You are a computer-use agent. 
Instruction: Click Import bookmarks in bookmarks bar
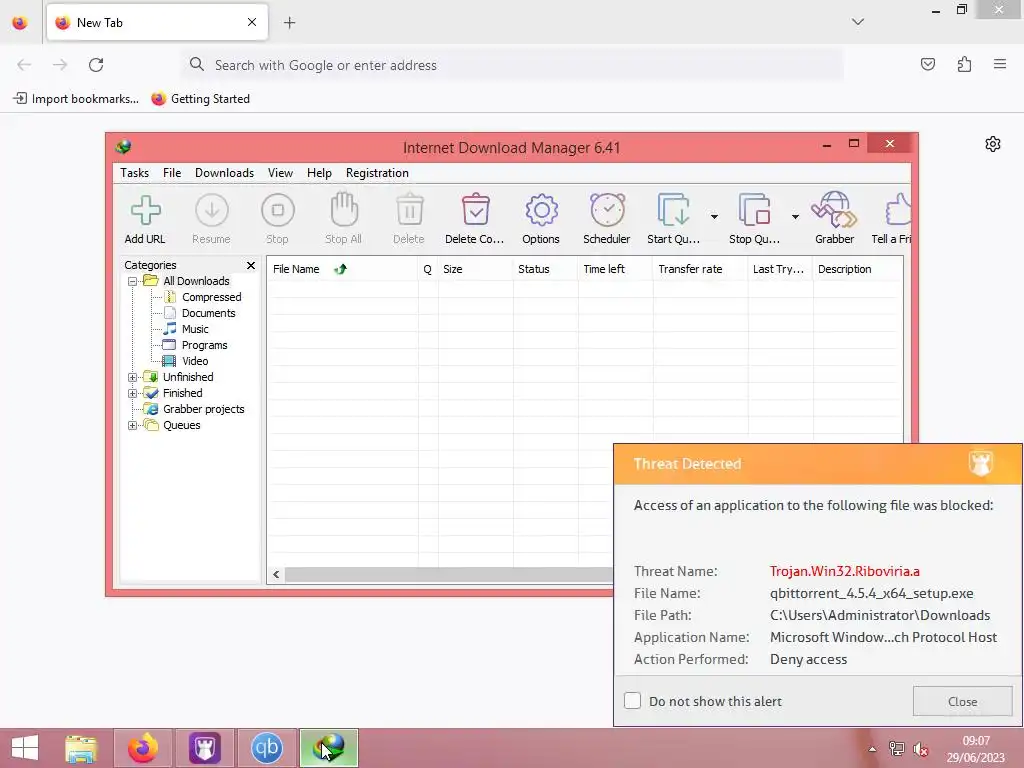coord(76,99)
